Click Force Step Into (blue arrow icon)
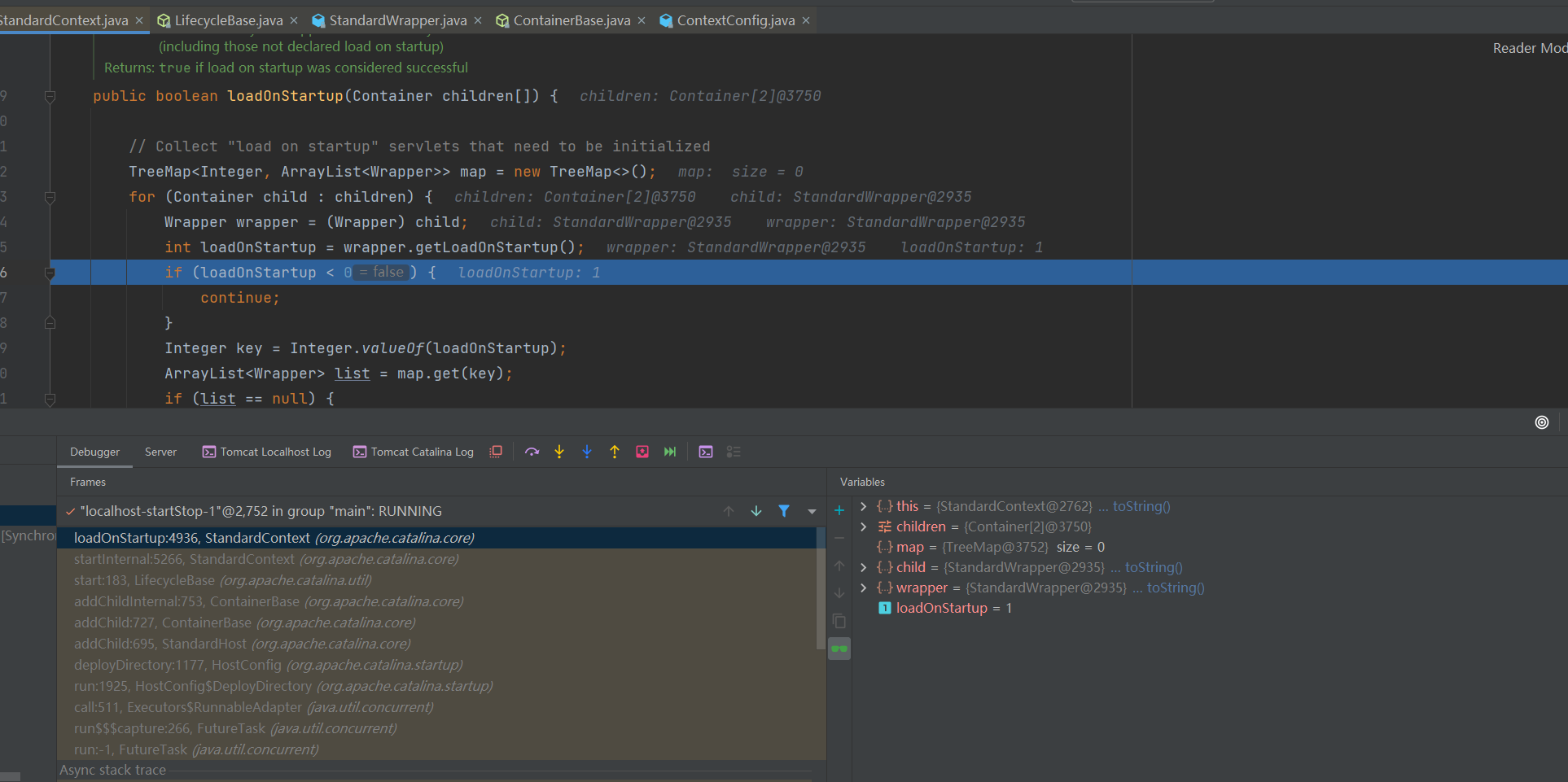 [x=587, y=452]
